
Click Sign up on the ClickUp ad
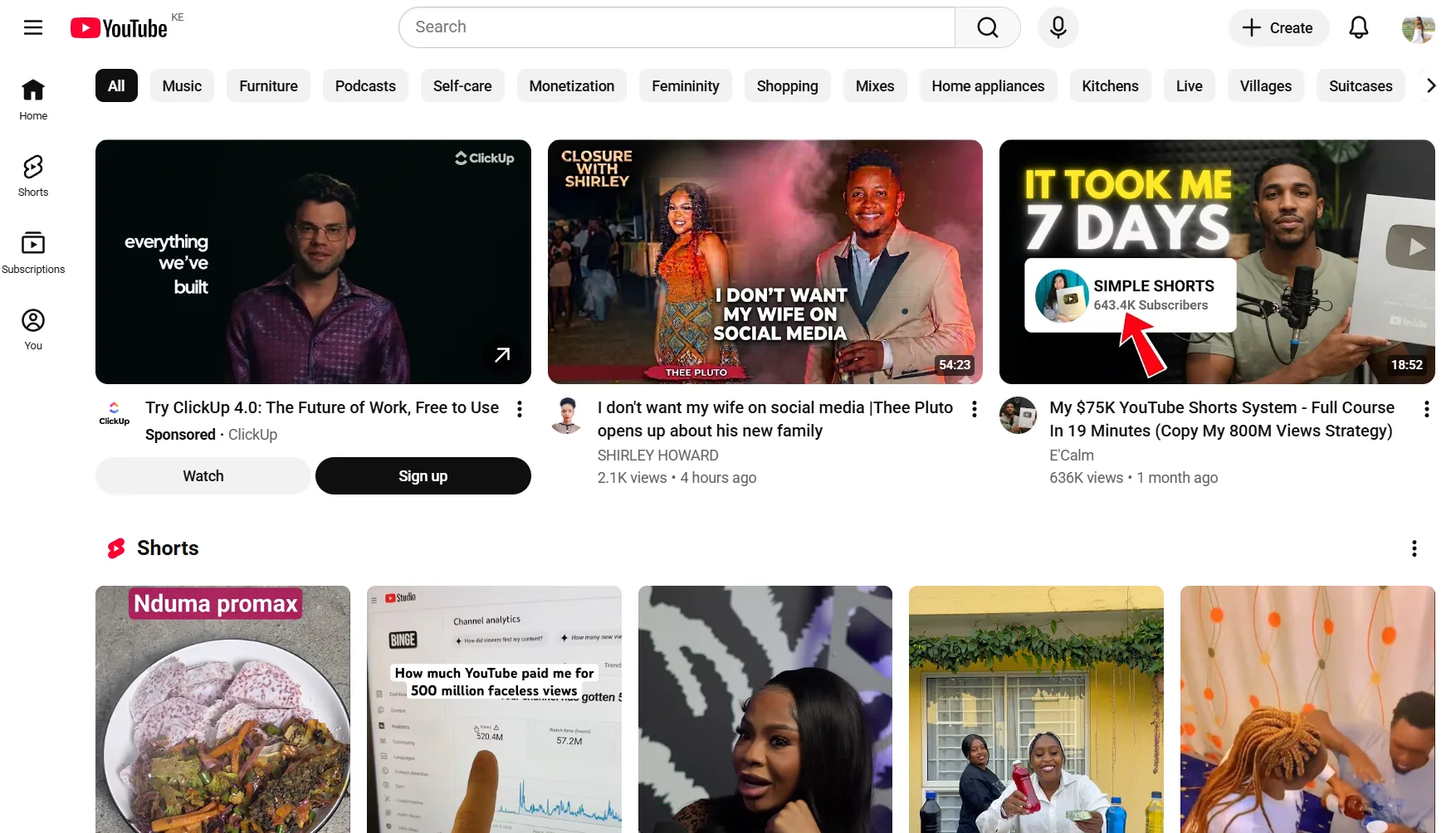423,476
